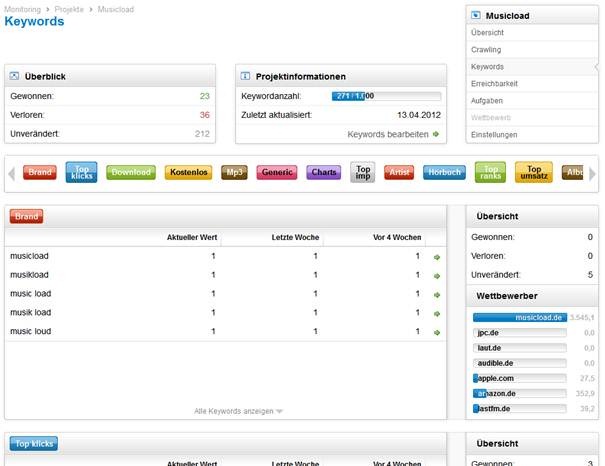This screenshot has height=466, width=605.
Task: Click Keywords page heading
Action: tap(34, 21)
